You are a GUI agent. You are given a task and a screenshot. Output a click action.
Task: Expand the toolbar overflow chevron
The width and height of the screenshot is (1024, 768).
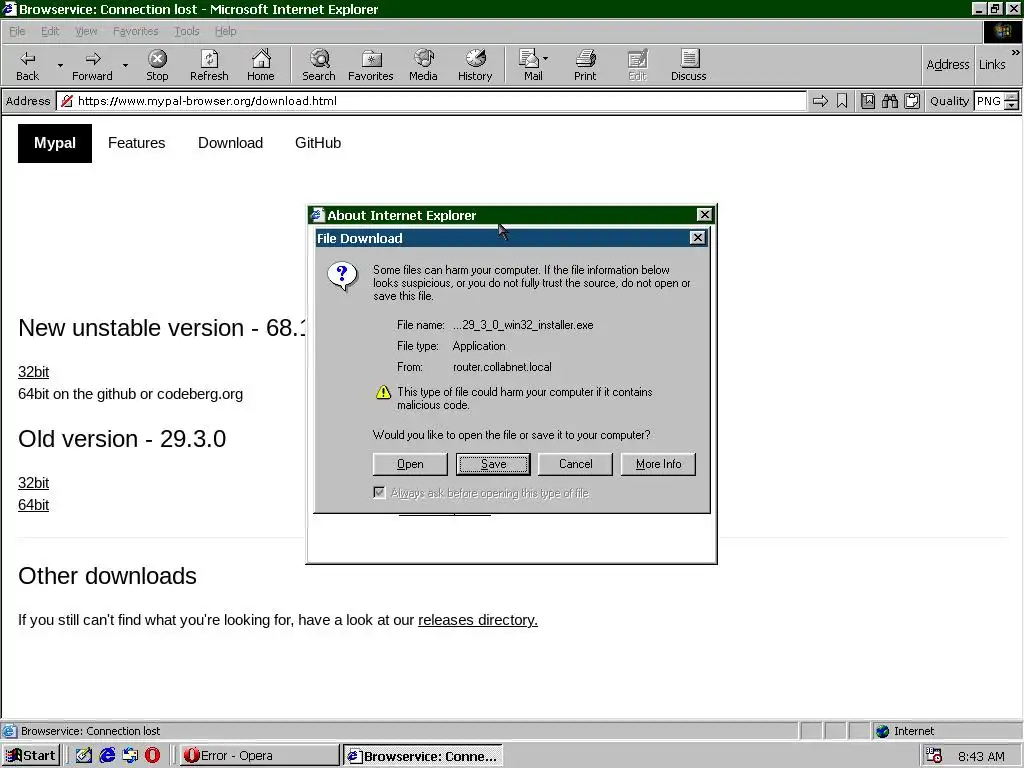tap(1016, 52)
